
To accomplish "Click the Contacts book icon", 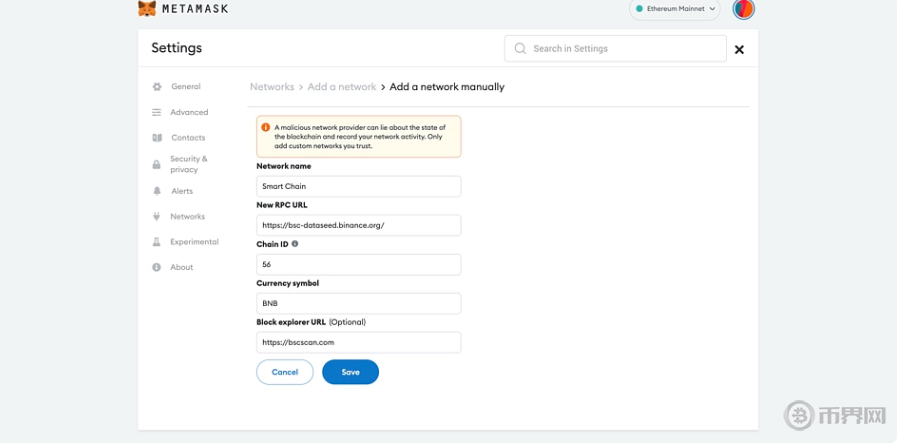I will pyautogui.click(x=157, y=138).
